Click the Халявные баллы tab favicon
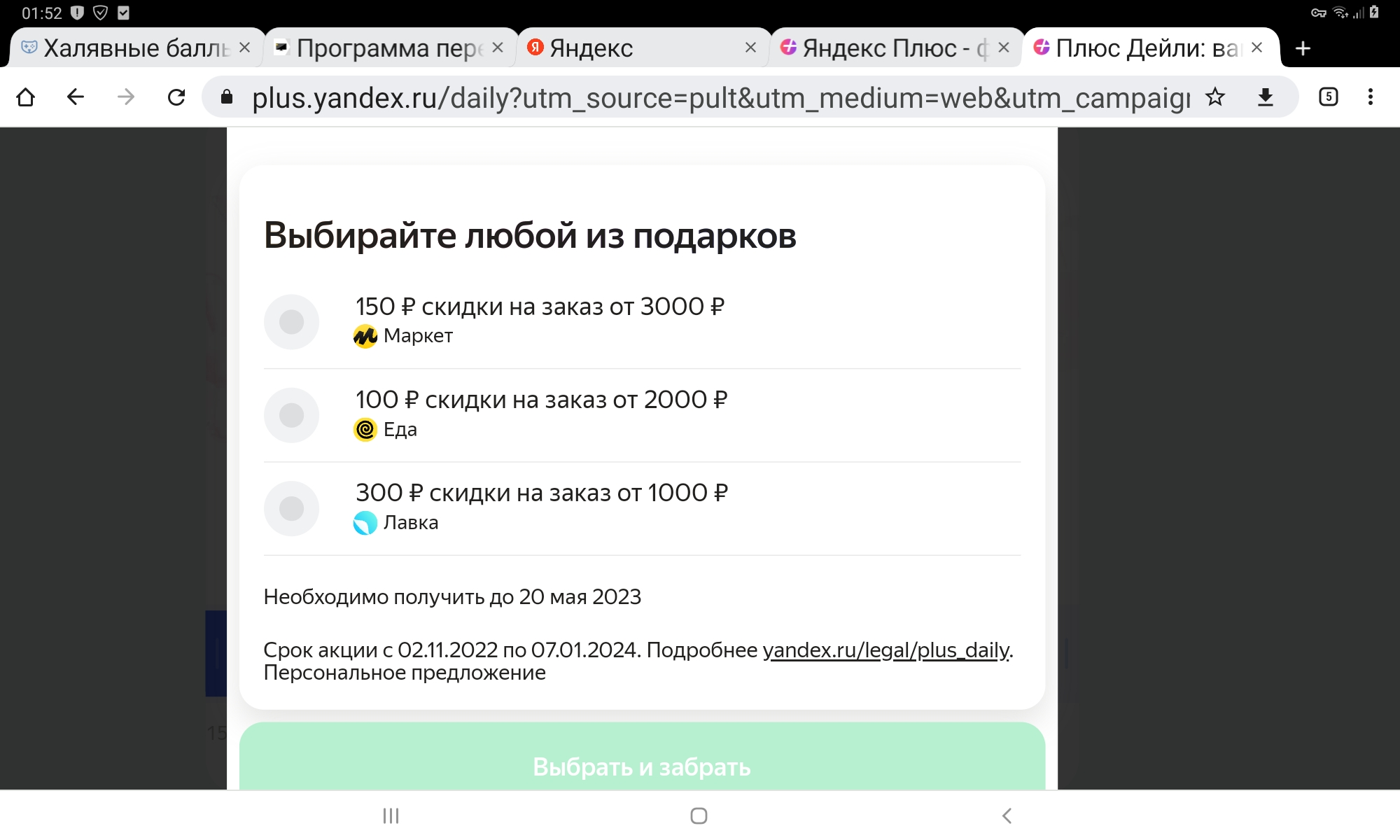The image size is (1400, 840). [x=29, y=47]
